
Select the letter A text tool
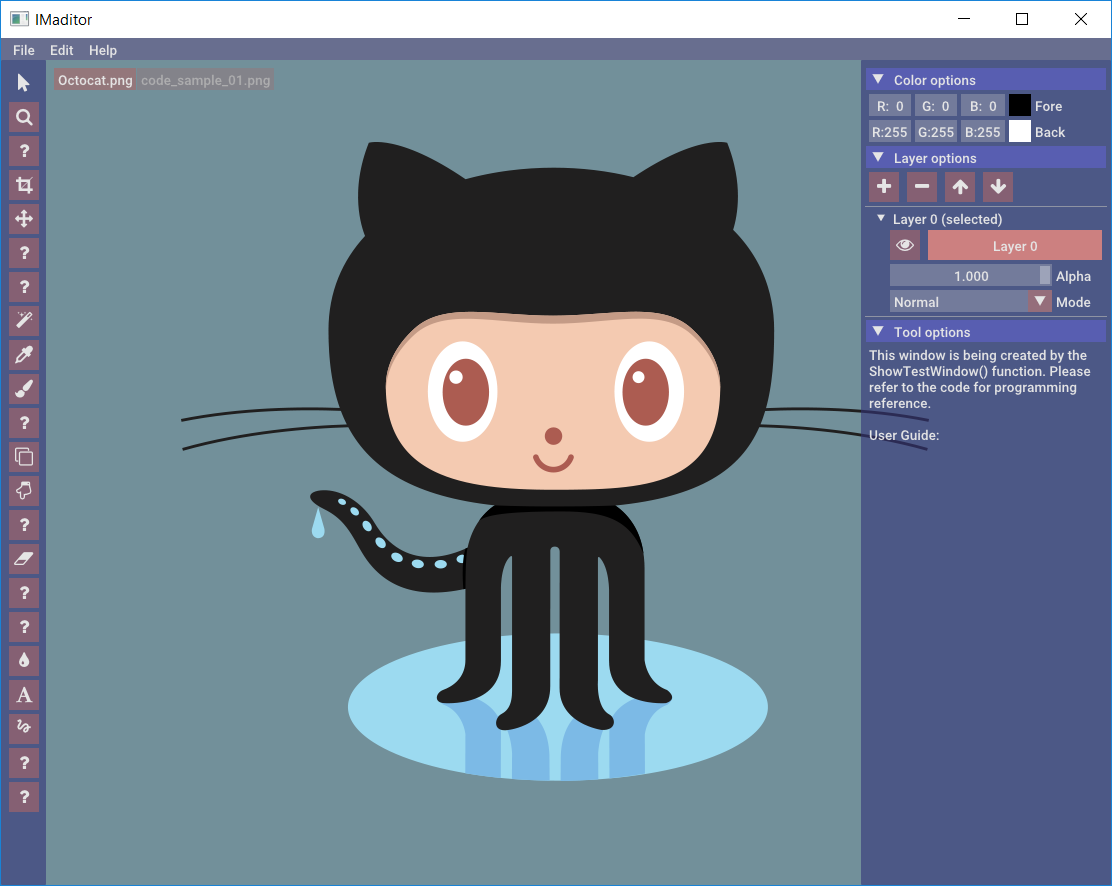(x=24, y=694)
